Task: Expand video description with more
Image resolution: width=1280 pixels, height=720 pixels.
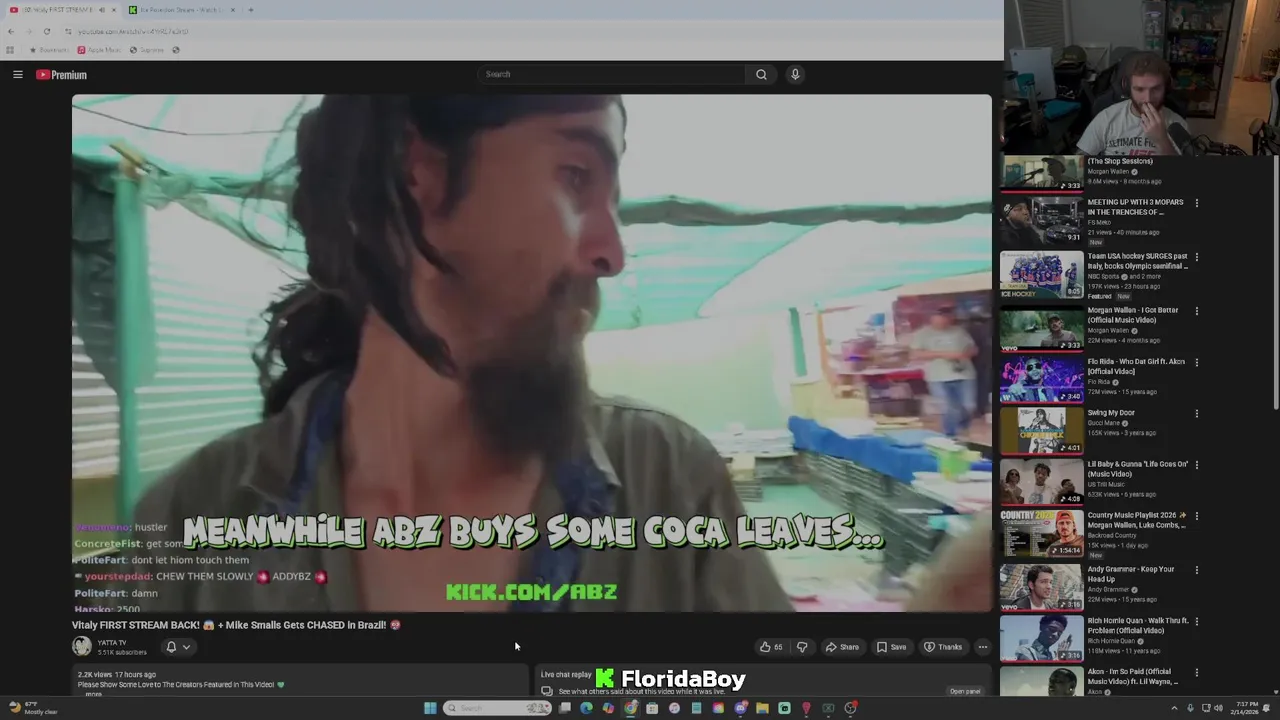Action: [93, 694]
